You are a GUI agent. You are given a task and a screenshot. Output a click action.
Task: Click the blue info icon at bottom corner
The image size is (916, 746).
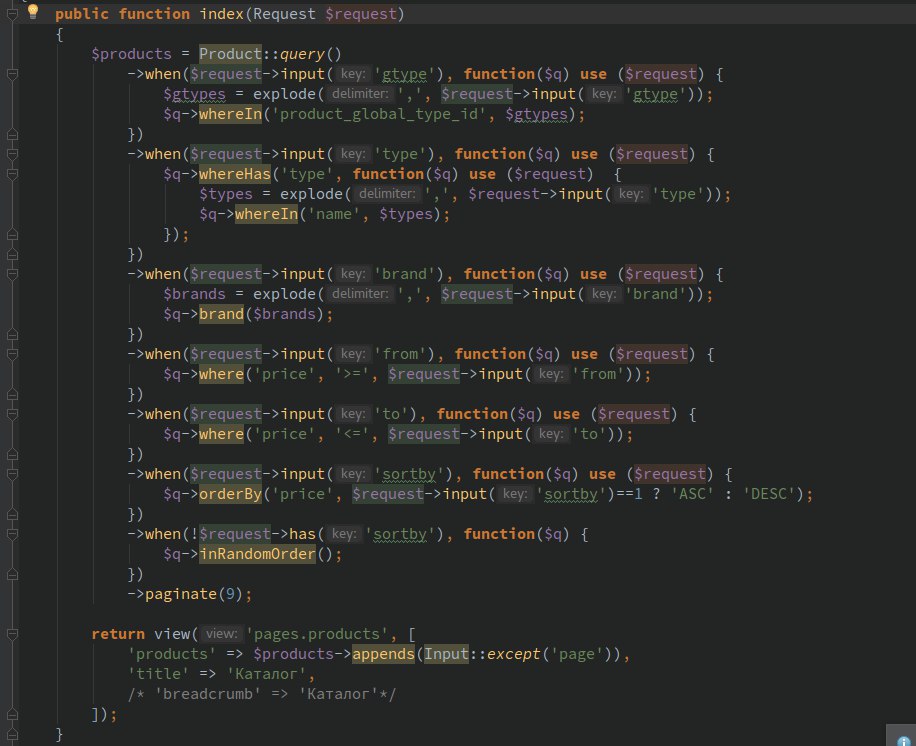(x=904, y=740)
